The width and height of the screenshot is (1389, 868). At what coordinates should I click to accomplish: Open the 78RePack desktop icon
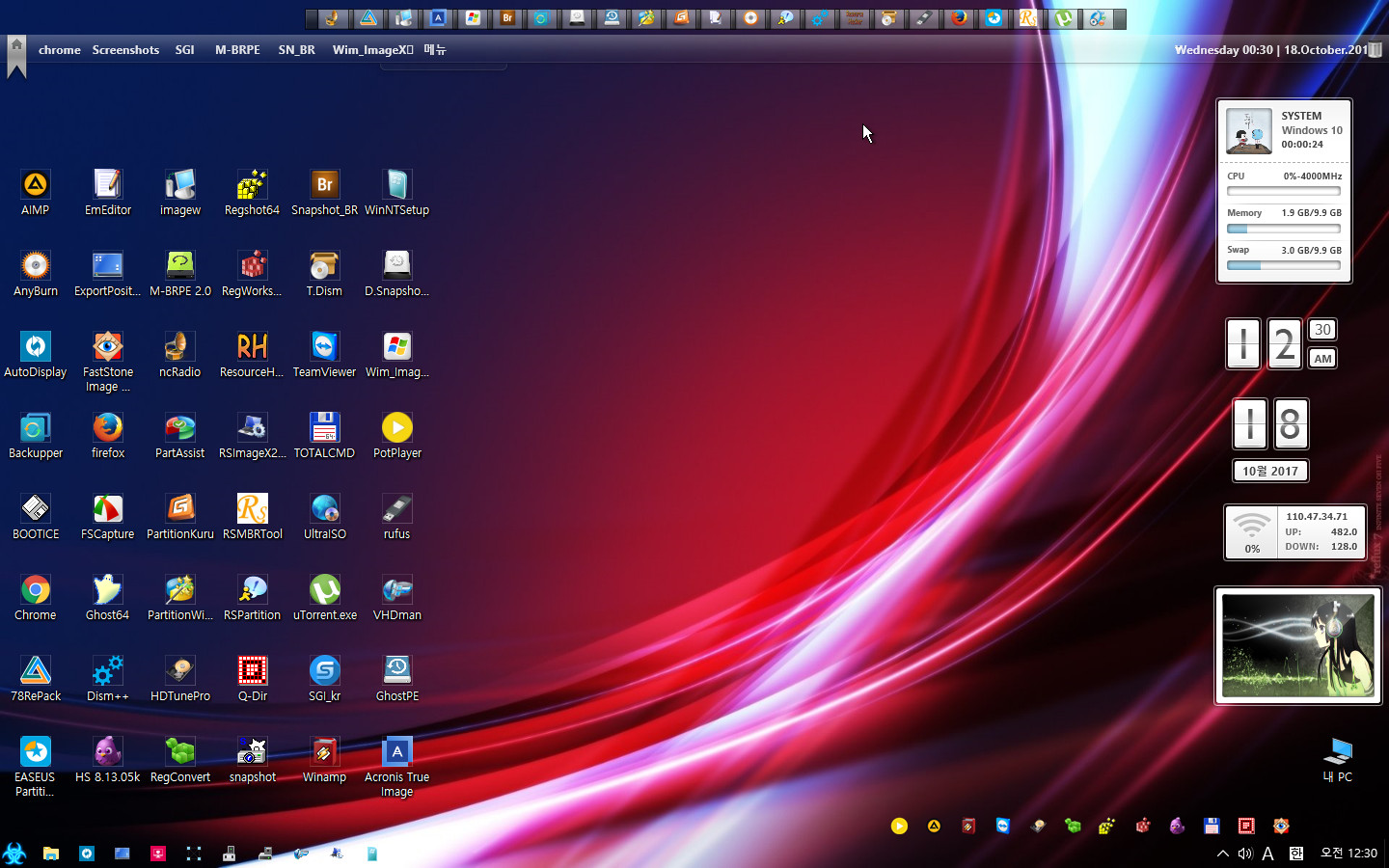(x=36, y=679)
